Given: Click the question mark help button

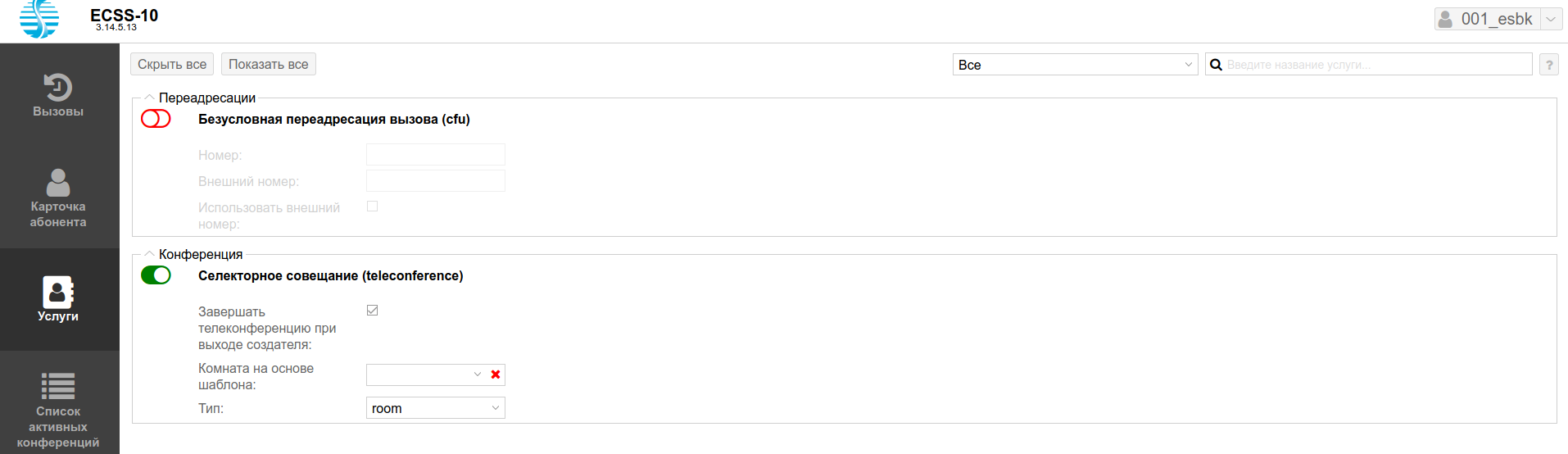Looking at the screenshot, I should [1548, 65].
